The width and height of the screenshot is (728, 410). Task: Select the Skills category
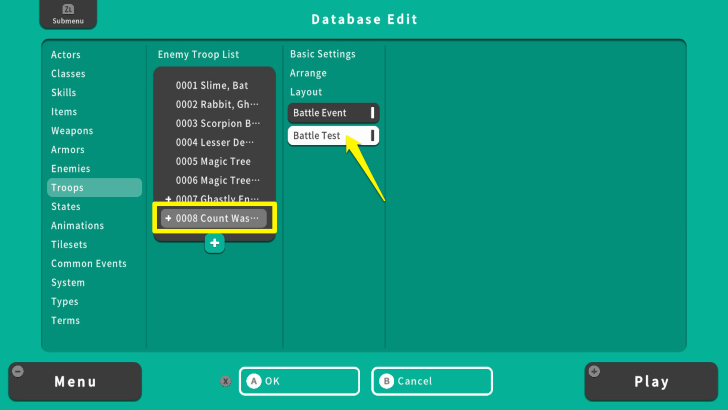tap(64, 93)
